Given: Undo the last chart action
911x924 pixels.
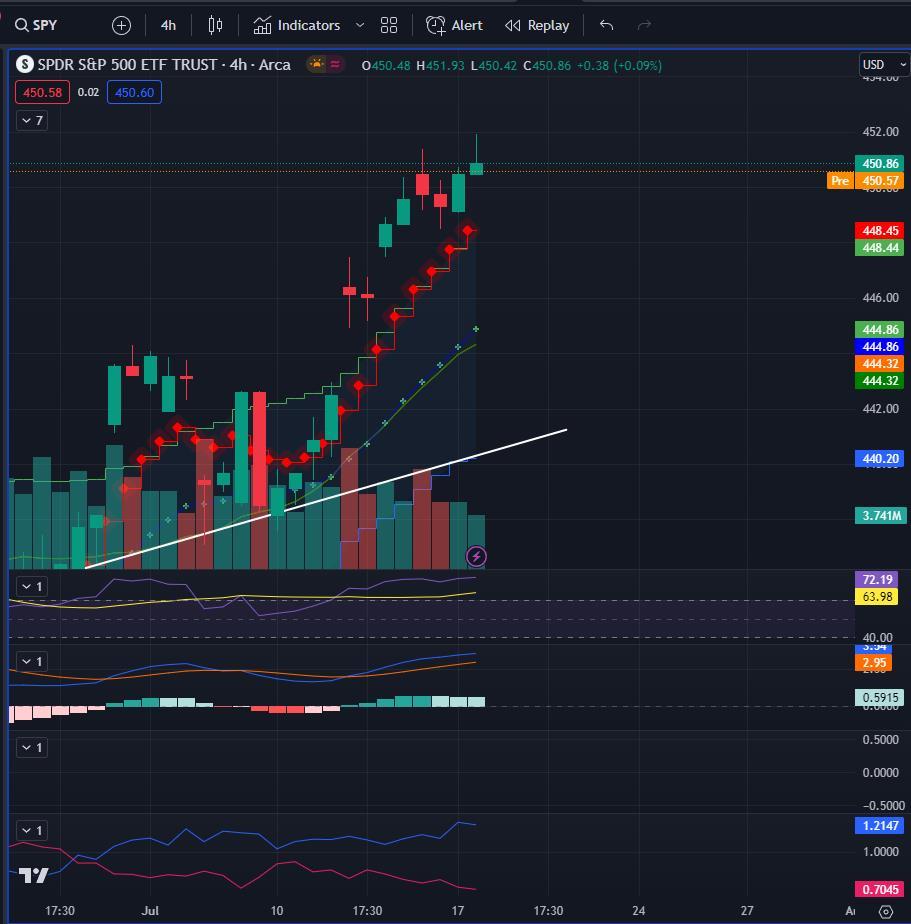Looking at the screenshot, I should pos(606,25).
